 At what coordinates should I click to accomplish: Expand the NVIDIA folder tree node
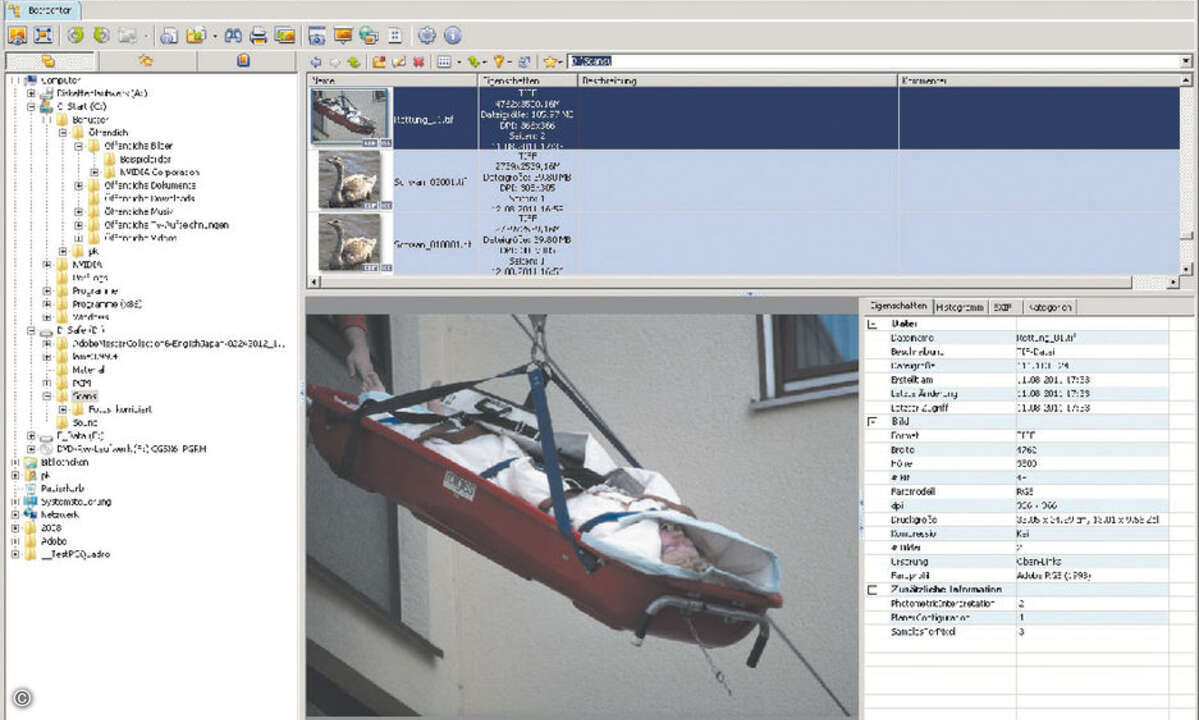coord(47,264)
